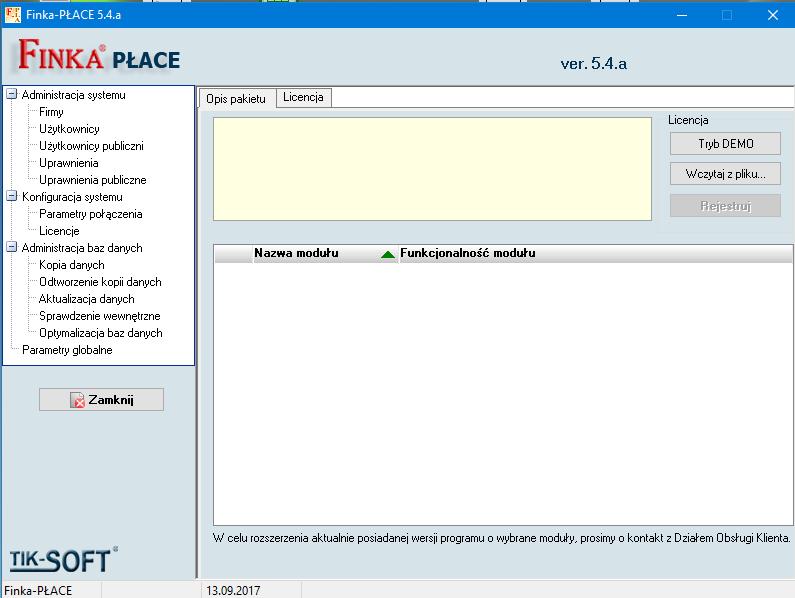Open Parametry połączenia settings
The height and width of the screenshot is (598, 795).
tap(91, 214)
